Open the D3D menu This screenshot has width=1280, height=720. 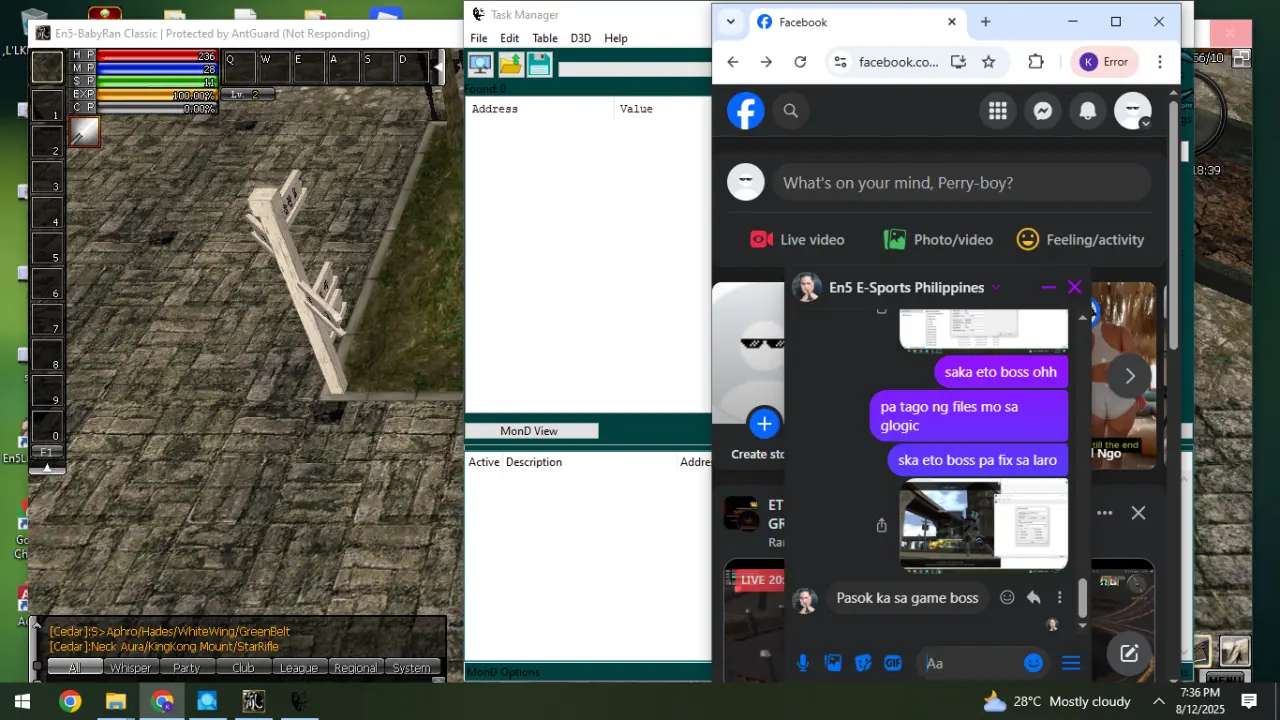[581, 38]
